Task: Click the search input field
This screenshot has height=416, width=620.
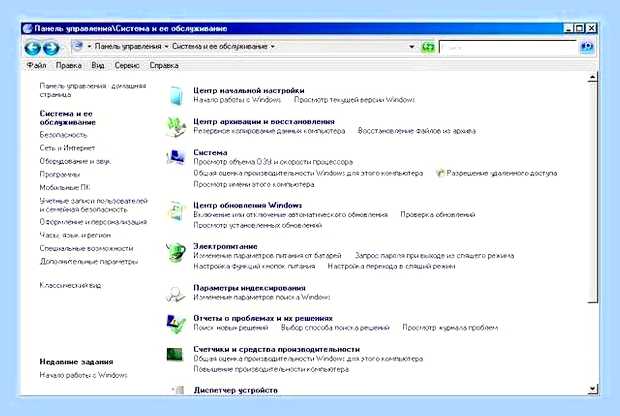Action: (508, 47)
